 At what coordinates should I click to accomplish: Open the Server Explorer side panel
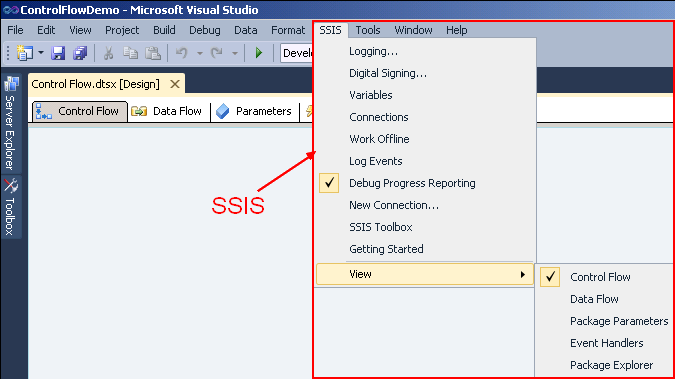click(10, 123)
